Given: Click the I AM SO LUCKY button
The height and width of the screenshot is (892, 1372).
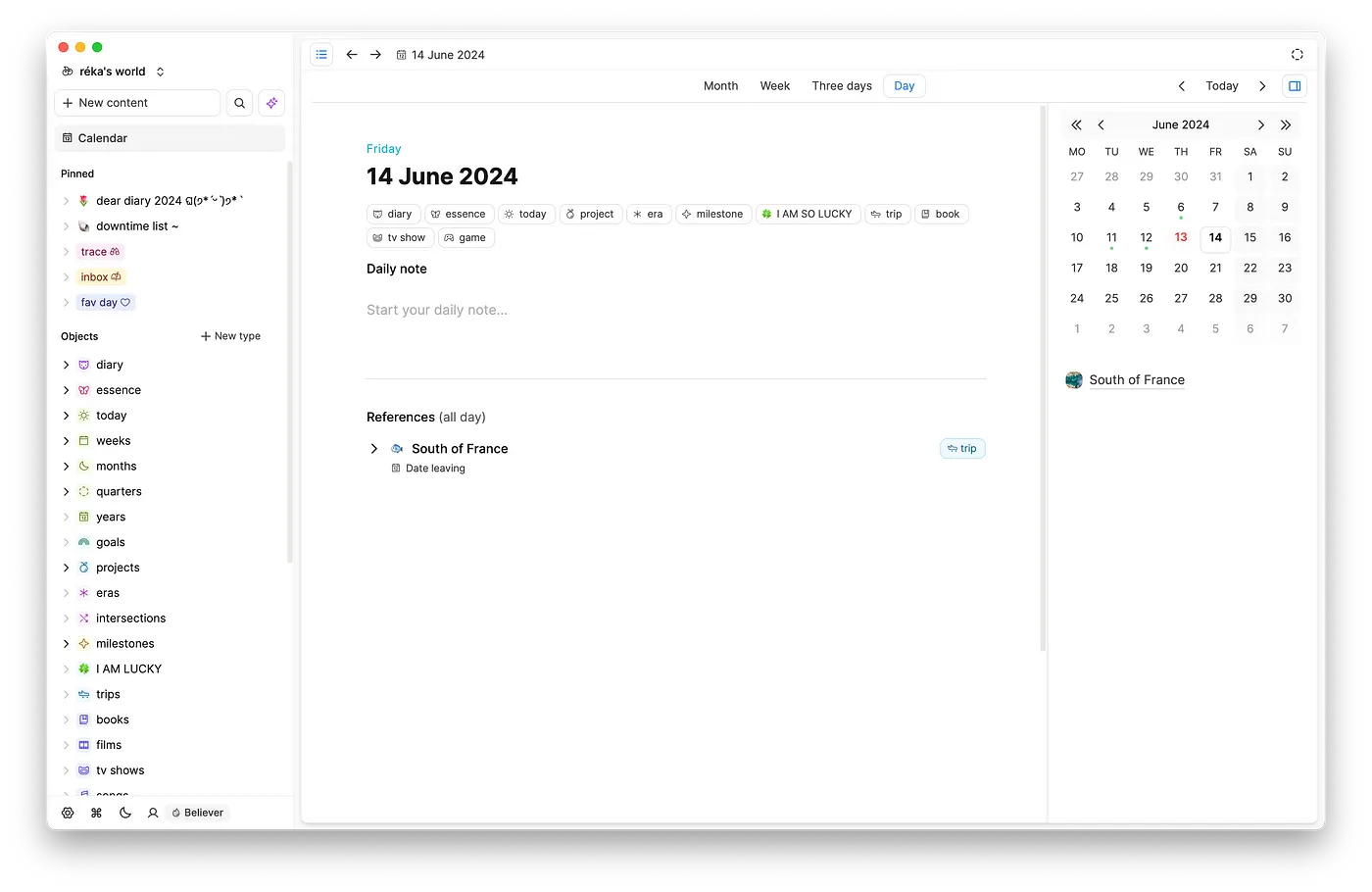Looking at the screenshot, I should (x=808, y=214).
